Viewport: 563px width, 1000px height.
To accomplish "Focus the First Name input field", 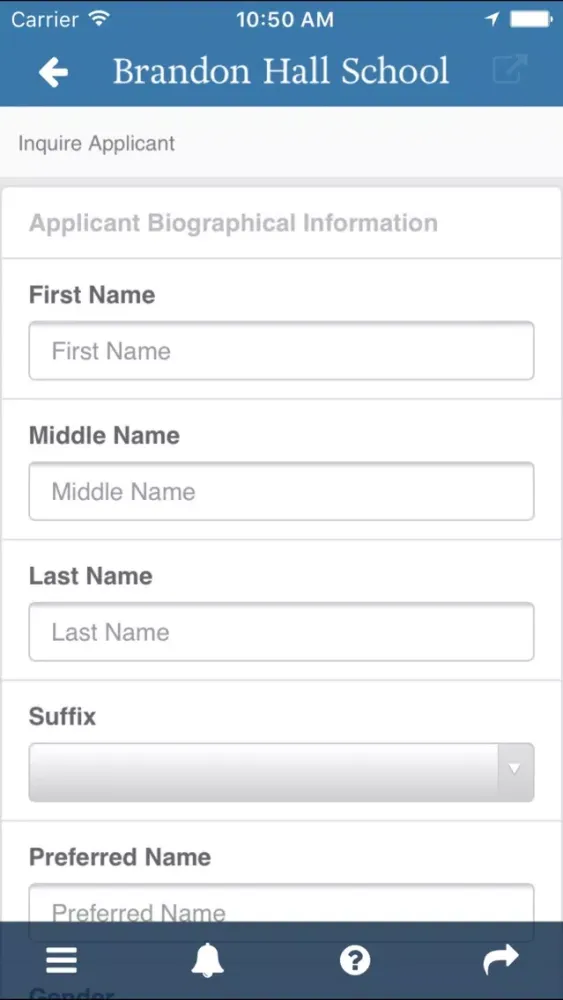I will pos(281,351).
